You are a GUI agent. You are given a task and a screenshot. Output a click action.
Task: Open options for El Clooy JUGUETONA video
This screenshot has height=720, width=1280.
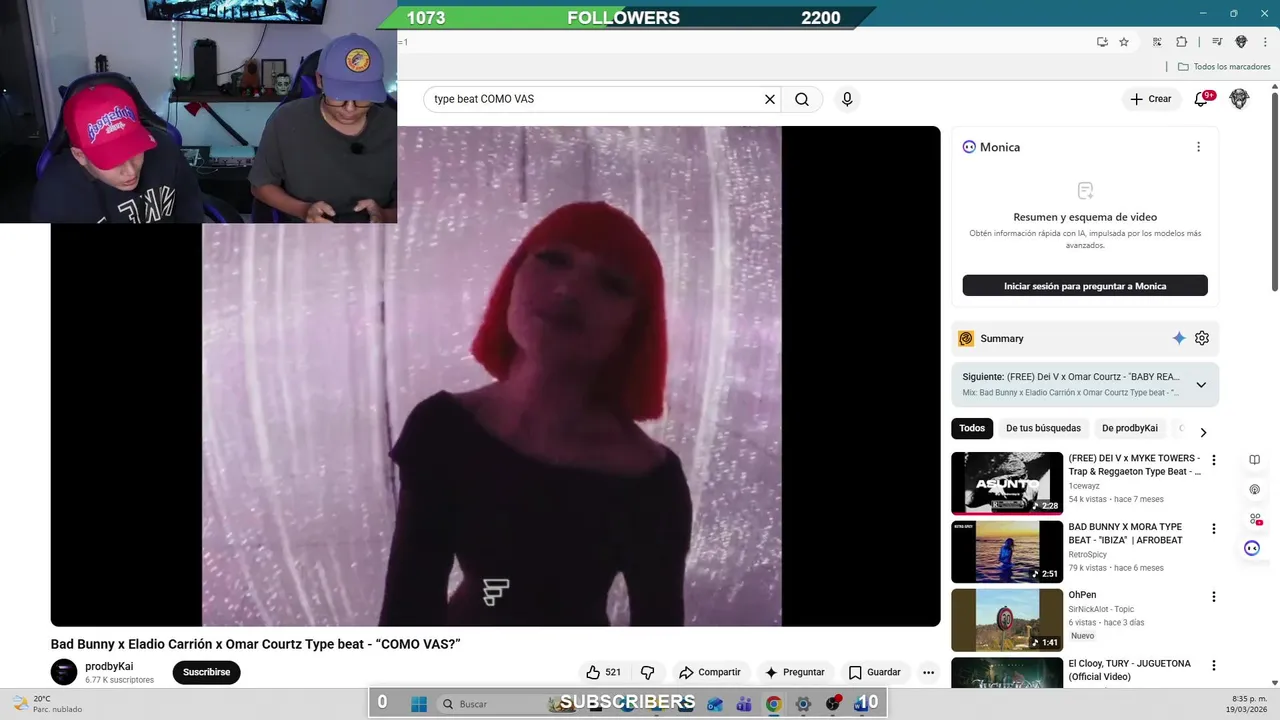pyautogui.click(x=1214, y=665)
